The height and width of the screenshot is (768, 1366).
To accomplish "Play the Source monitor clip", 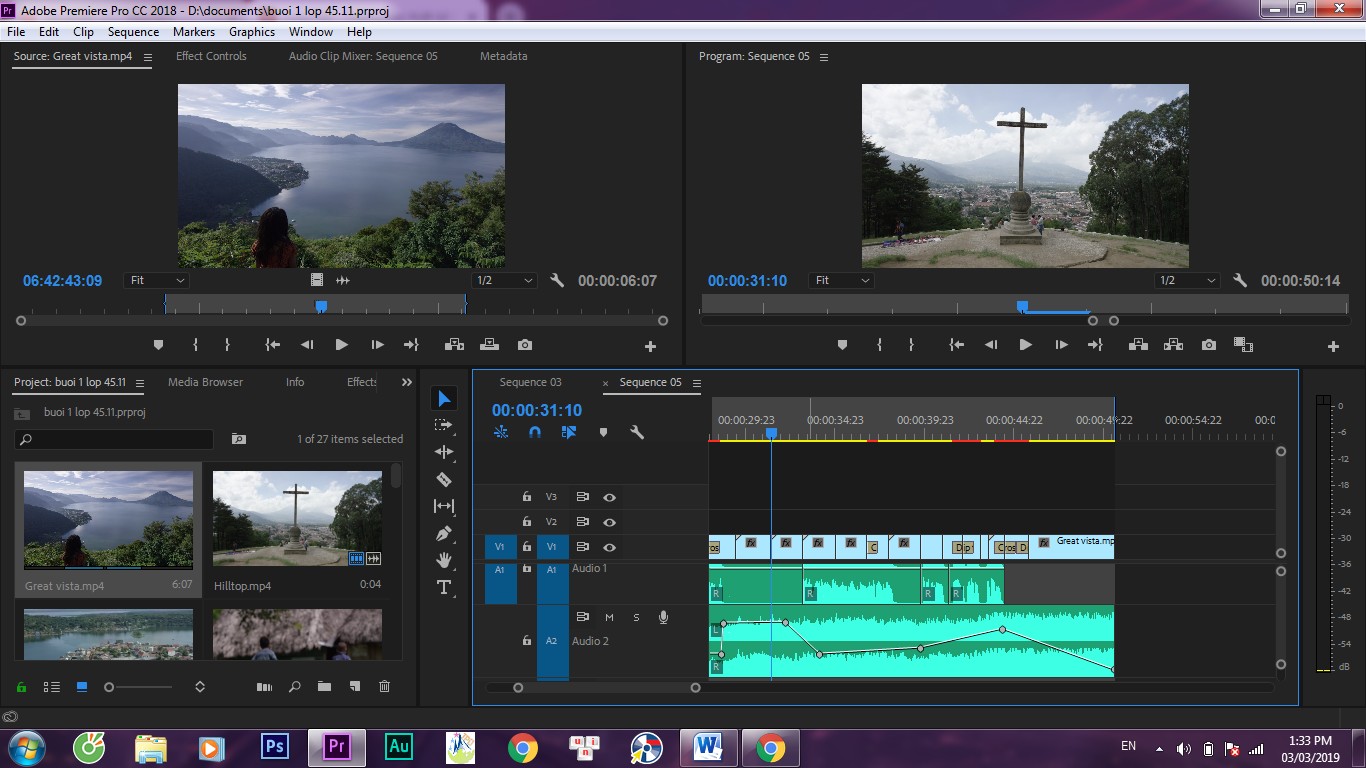I will pyautogui.click(x=341, y=345).
